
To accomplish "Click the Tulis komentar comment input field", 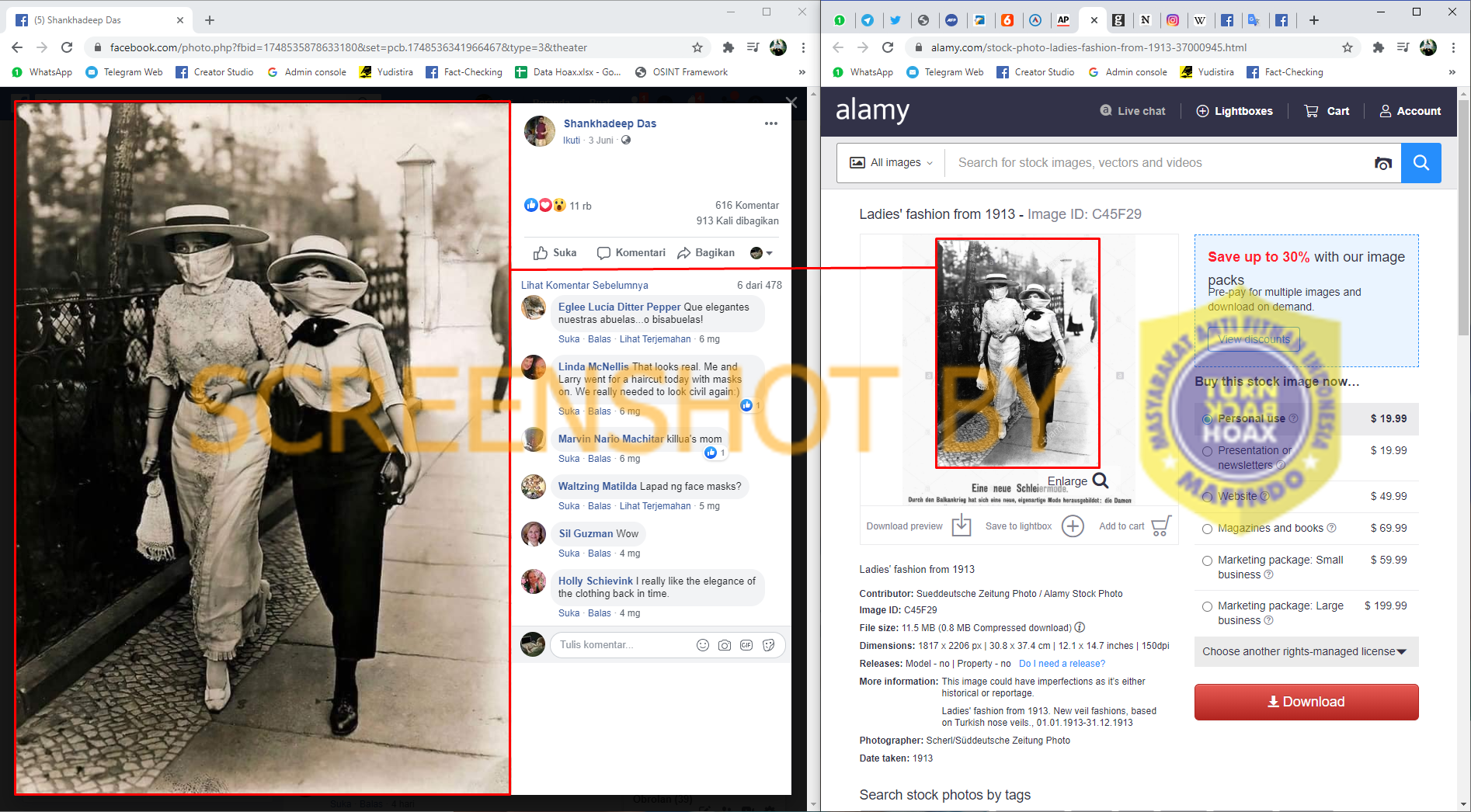I will click(621, 645).
